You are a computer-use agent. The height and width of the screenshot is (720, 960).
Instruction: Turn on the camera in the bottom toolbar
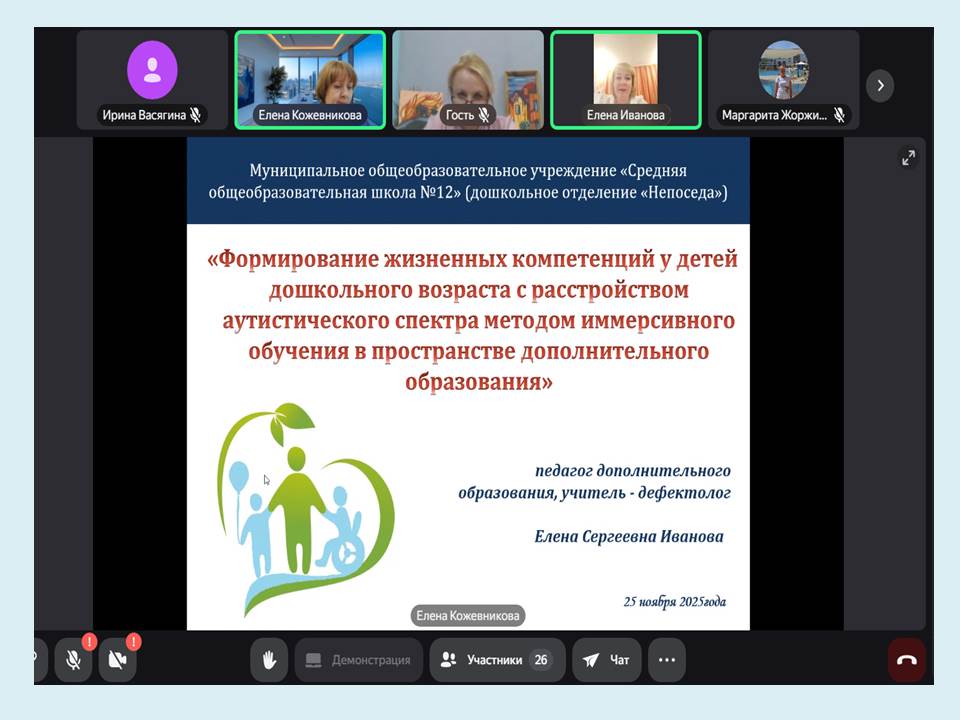pos(117,660)
